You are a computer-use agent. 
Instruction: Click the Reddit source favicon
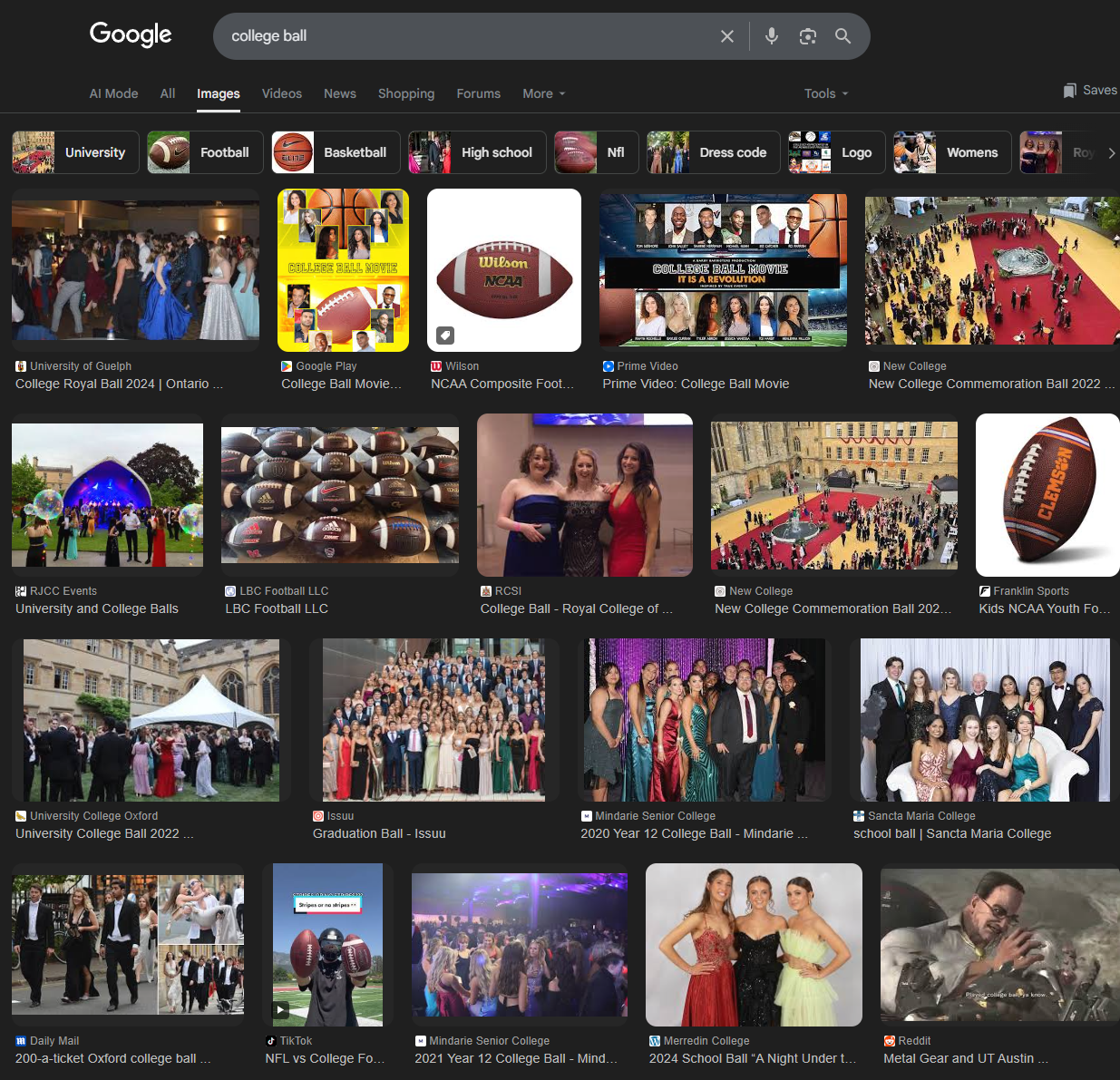(x=890, y=1041)
